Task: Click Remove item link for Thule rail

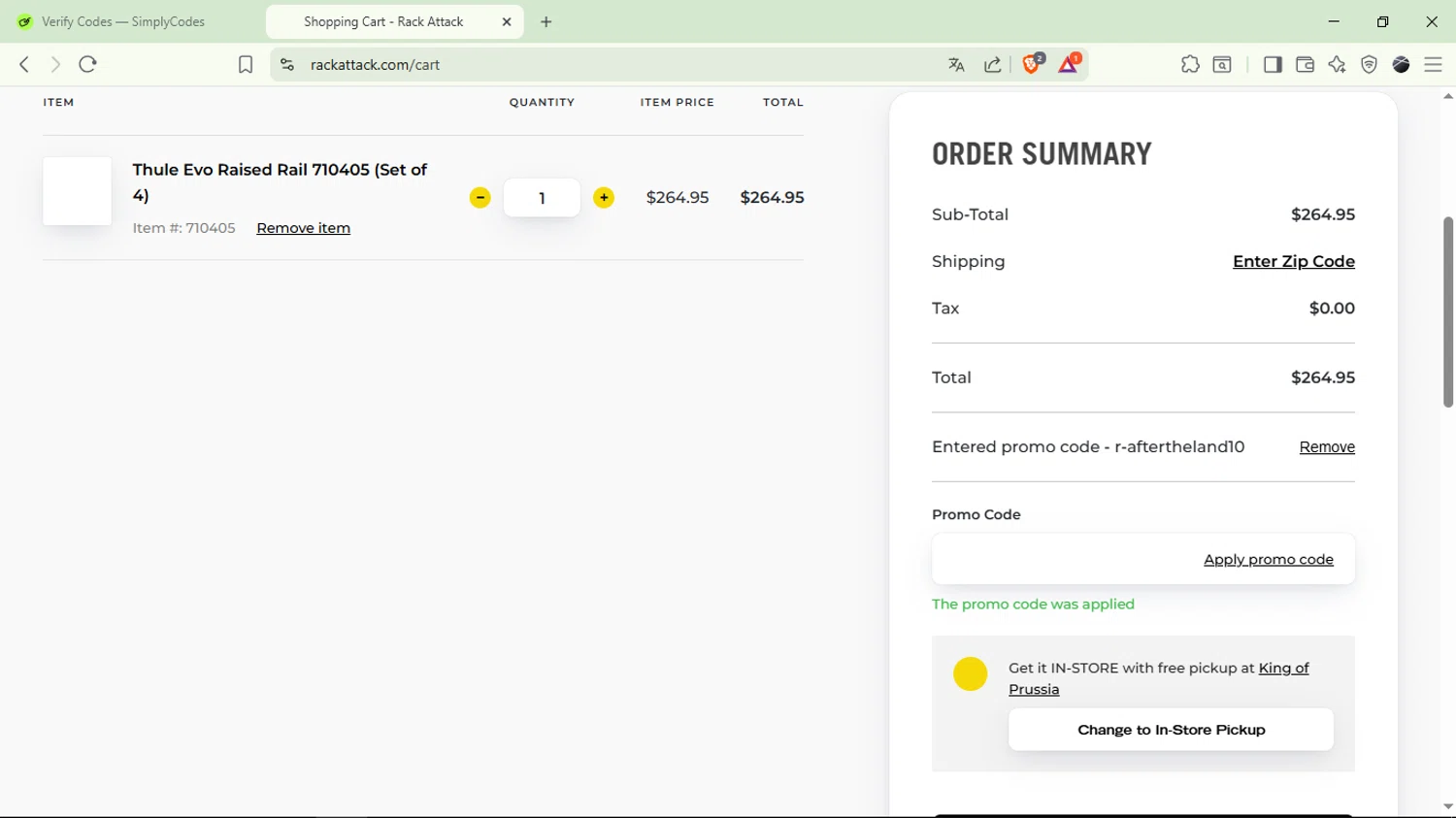Action: (303, 228)
